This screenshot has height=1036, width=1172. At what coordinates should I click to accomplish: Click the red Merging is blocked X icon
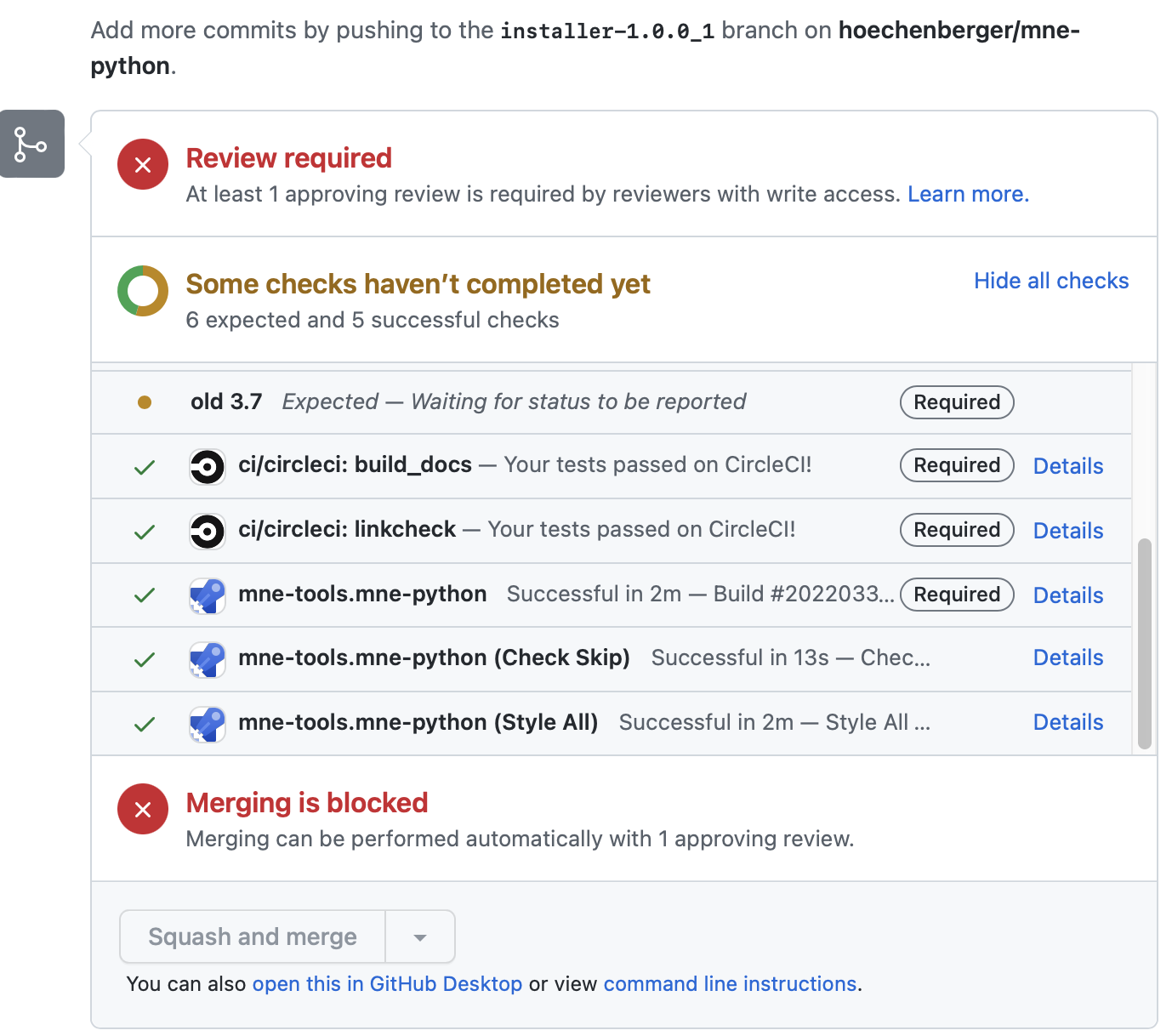click(x=142, y=809)
